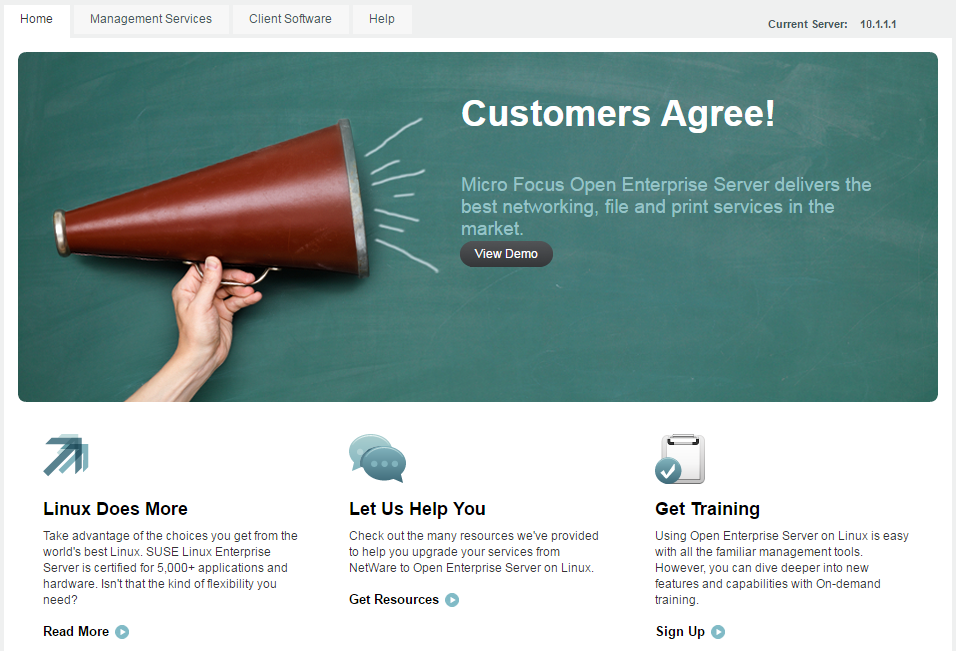956x651 pixels.
Task: Switch to the Client Software tab
Action: pyautogui.click(x=290, y=20)
